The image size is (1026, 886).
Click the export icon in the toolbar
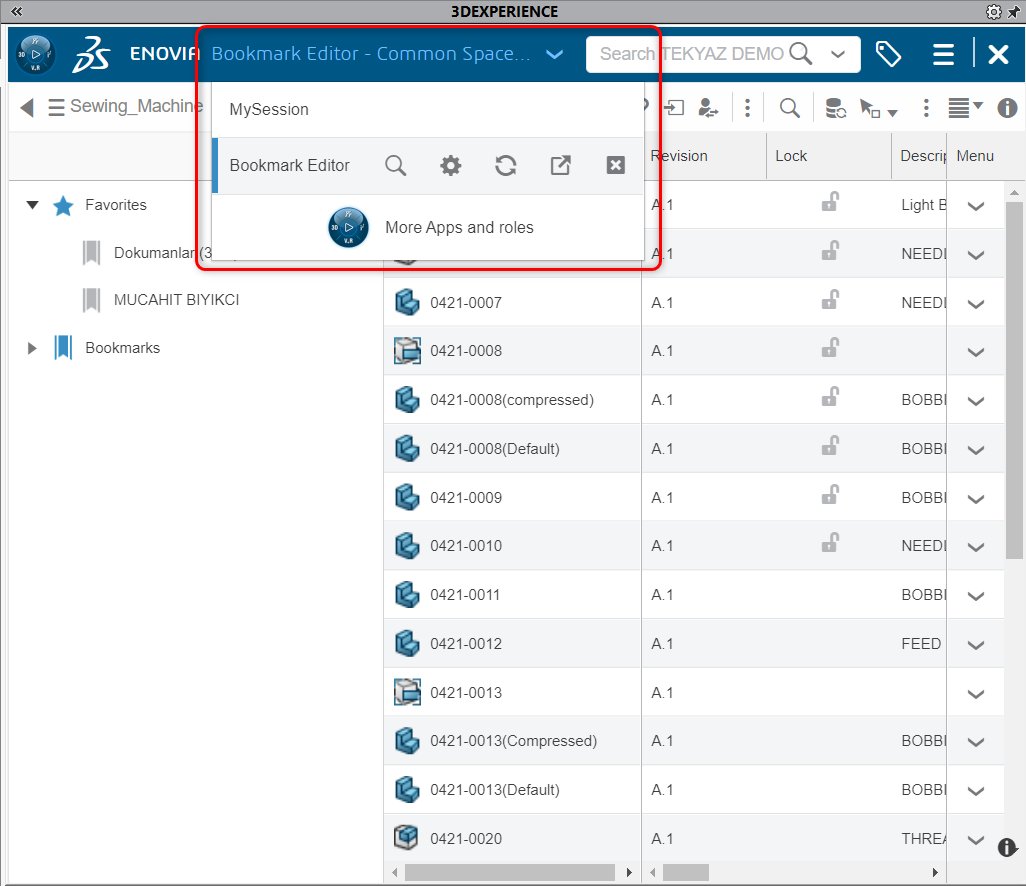pos(674,107)
